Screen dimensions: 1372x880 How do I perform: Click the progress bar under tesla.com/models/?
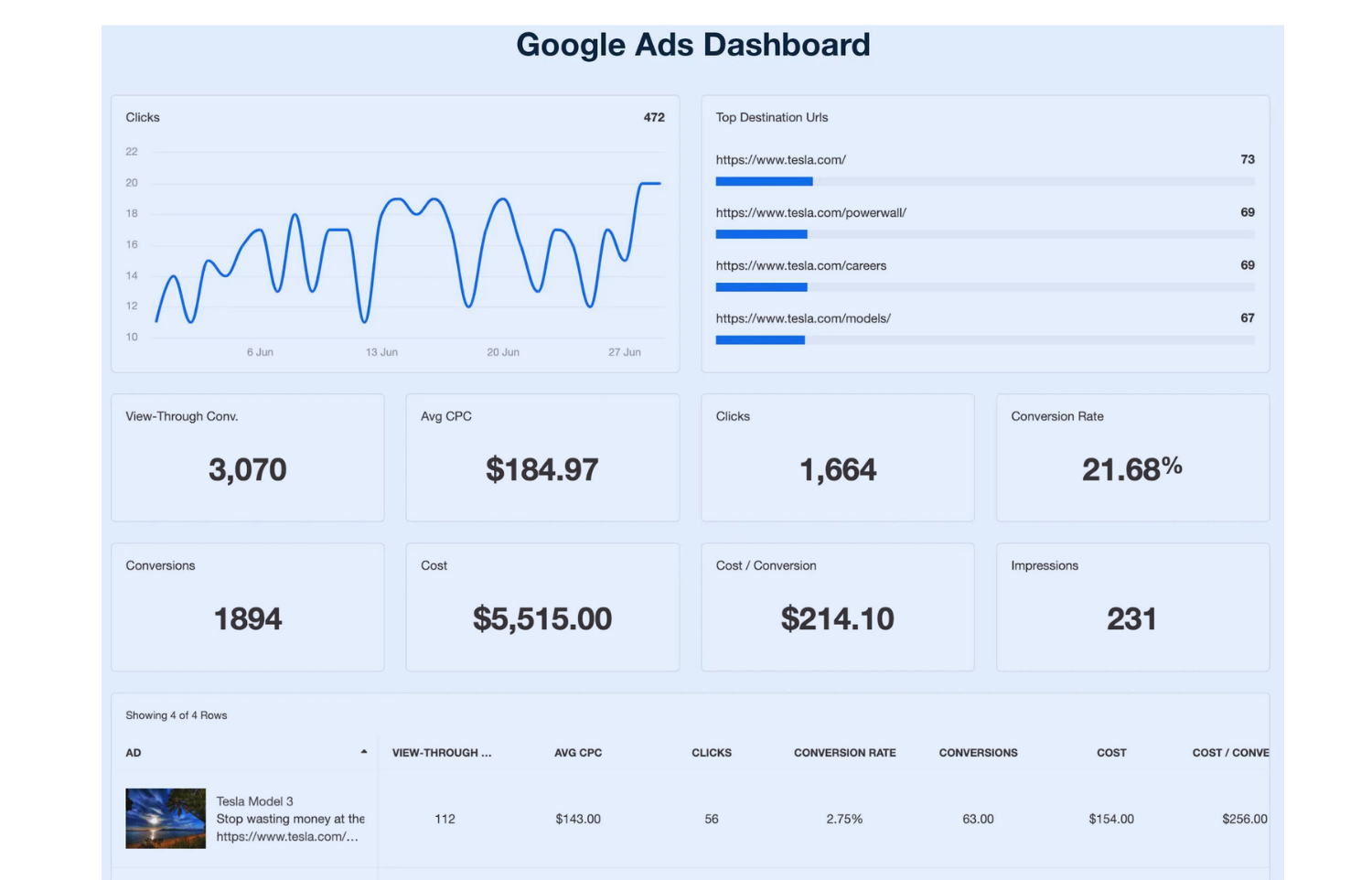984,340
